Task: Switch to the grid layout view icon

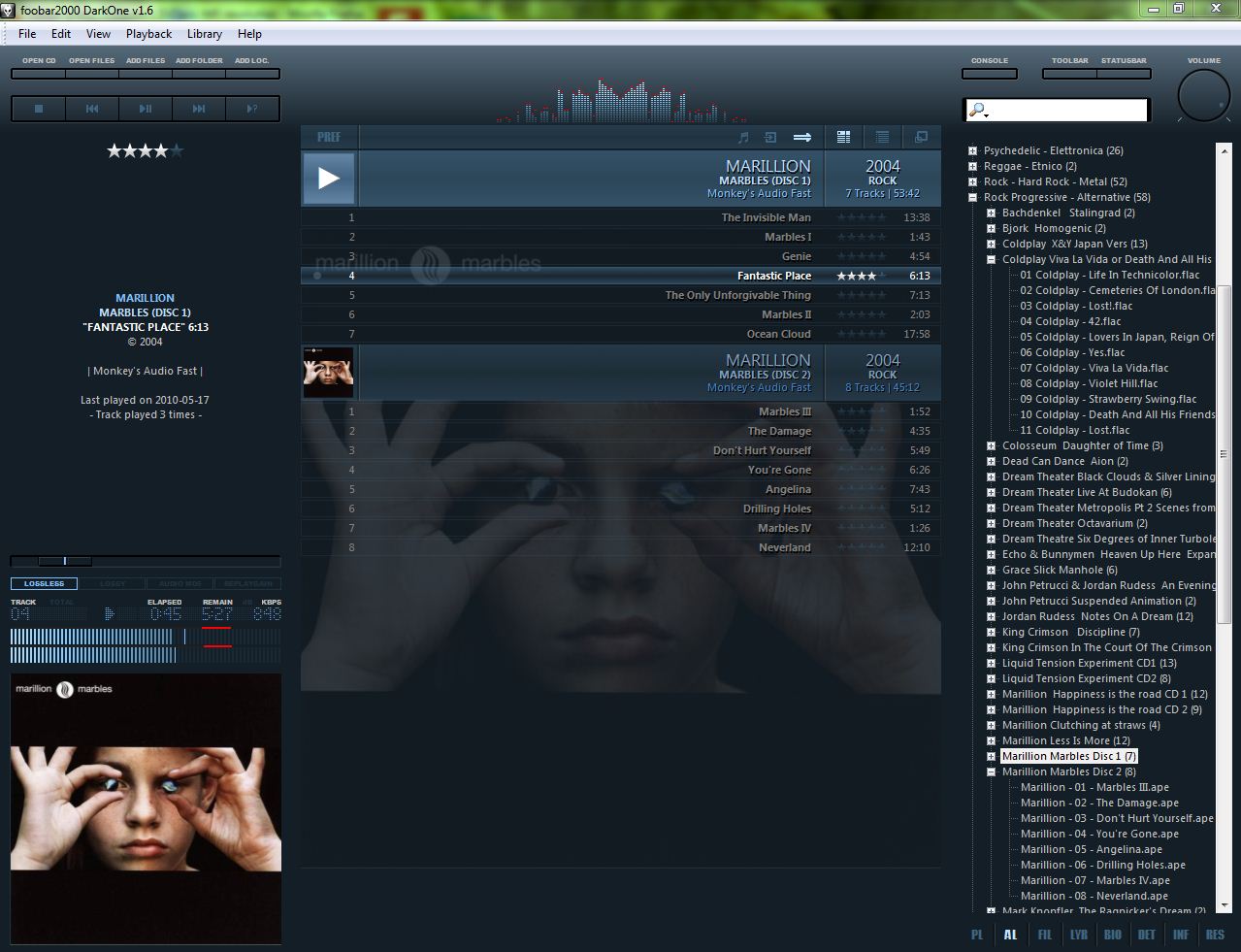Action: coord(843,137)
